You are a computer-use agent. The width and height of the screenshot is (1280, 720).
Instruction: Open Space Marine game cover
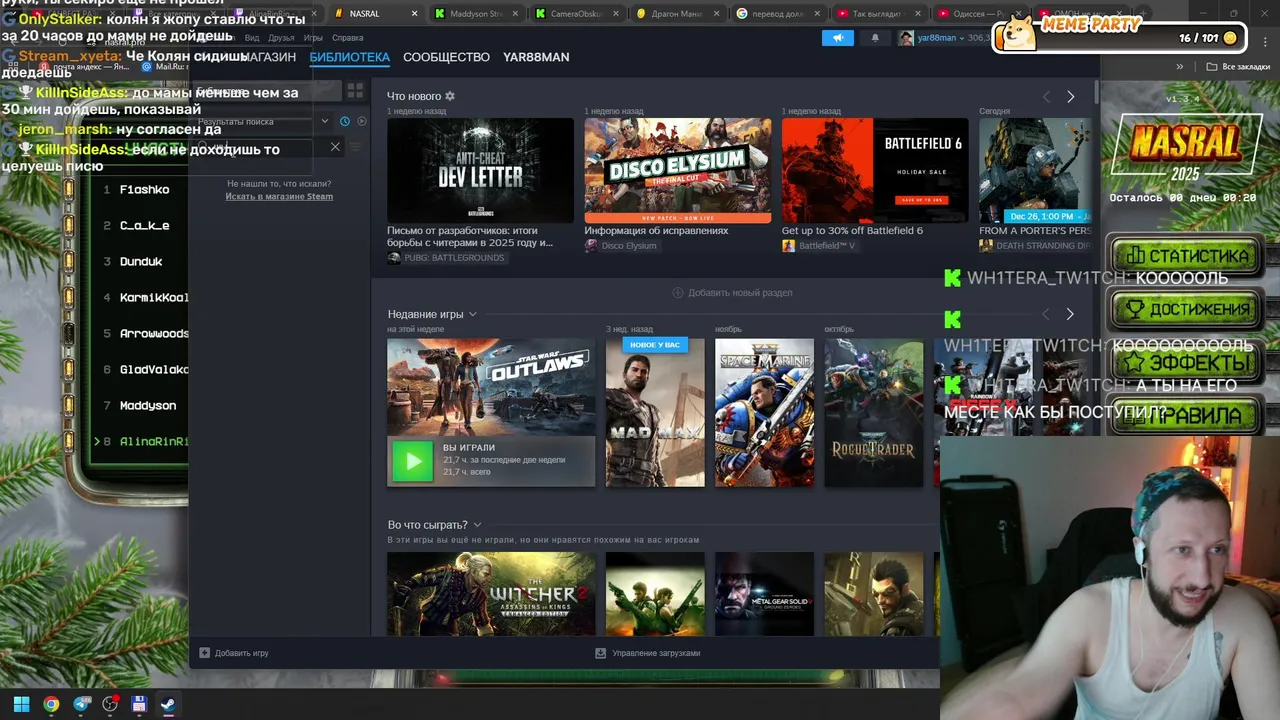[x=764, y=413]
